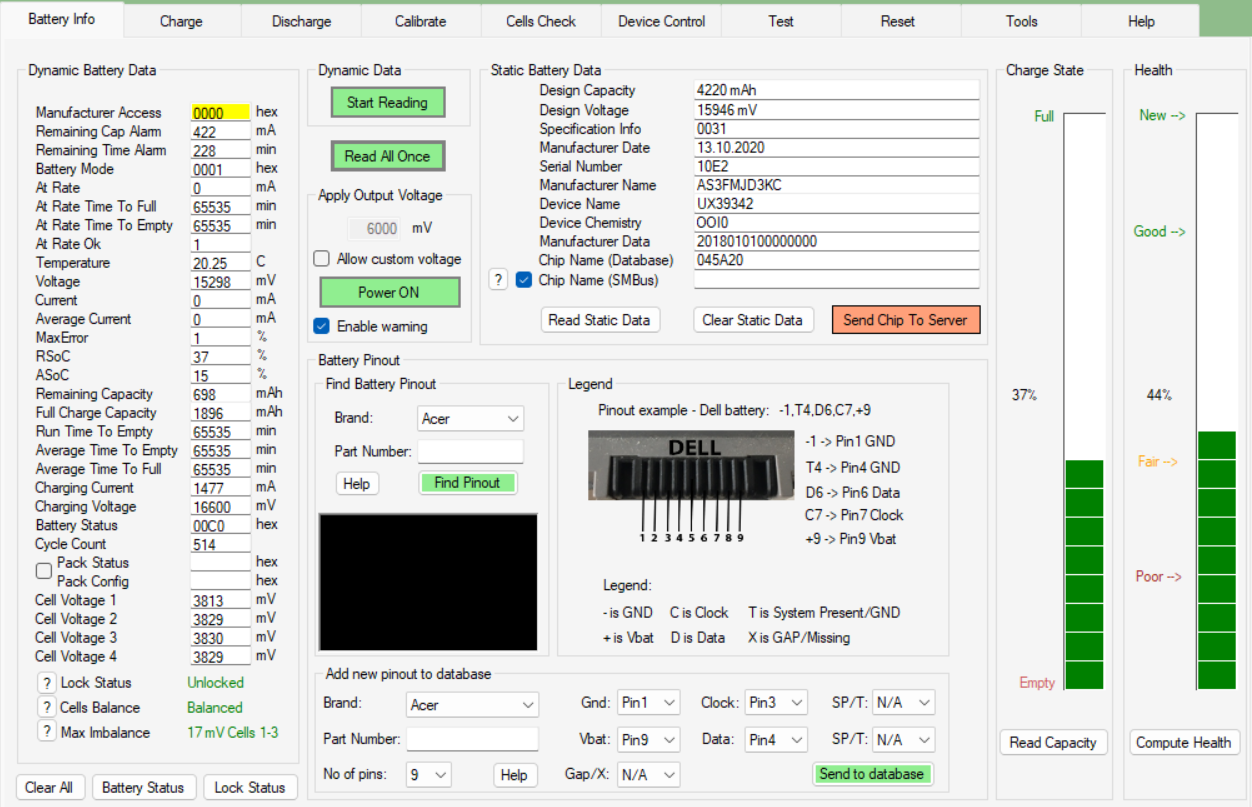Image resolution: width=1252 pixels, height=807 pixels.
Task: Uncheck the Enable warning checkbox
Action: (x=322, y=326)
